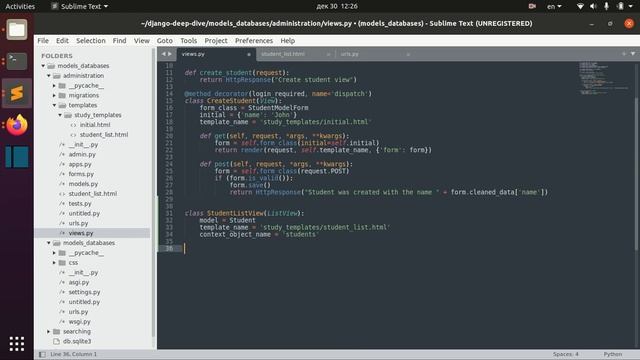Expand the administration __pycache__ folder
The image size is (640, 360).
tap(54, 85)
